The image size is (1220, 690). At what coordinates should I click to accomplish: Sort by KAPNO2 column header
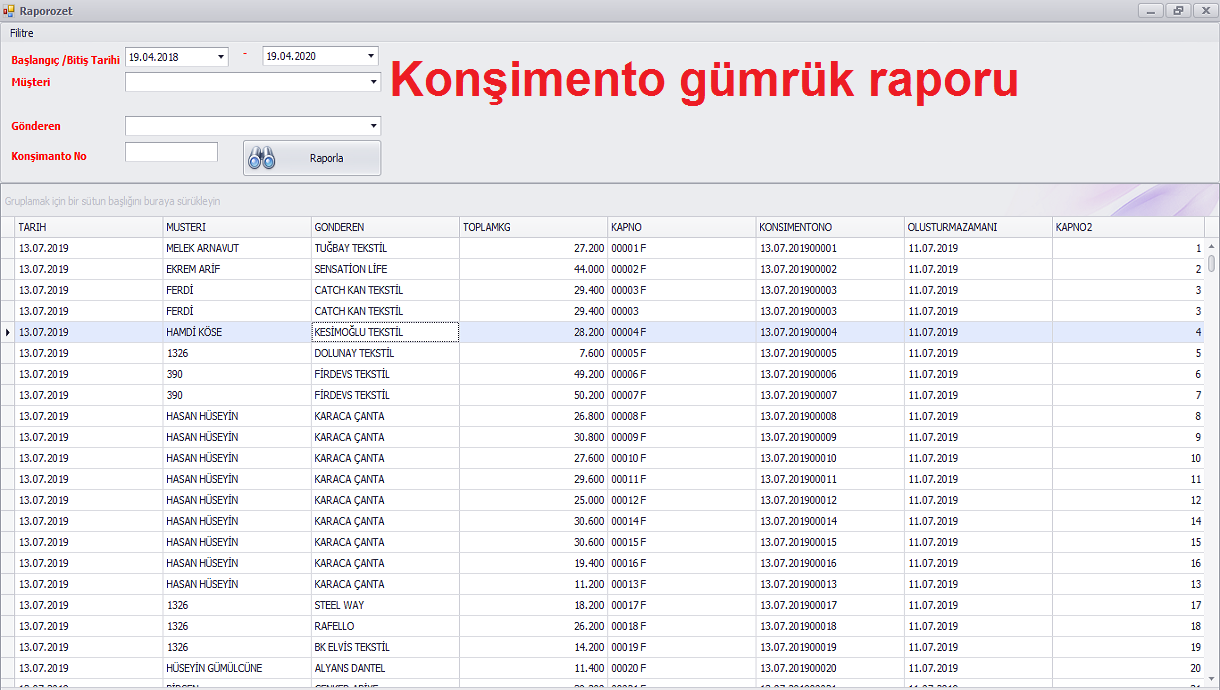(x=1128, y=227)
